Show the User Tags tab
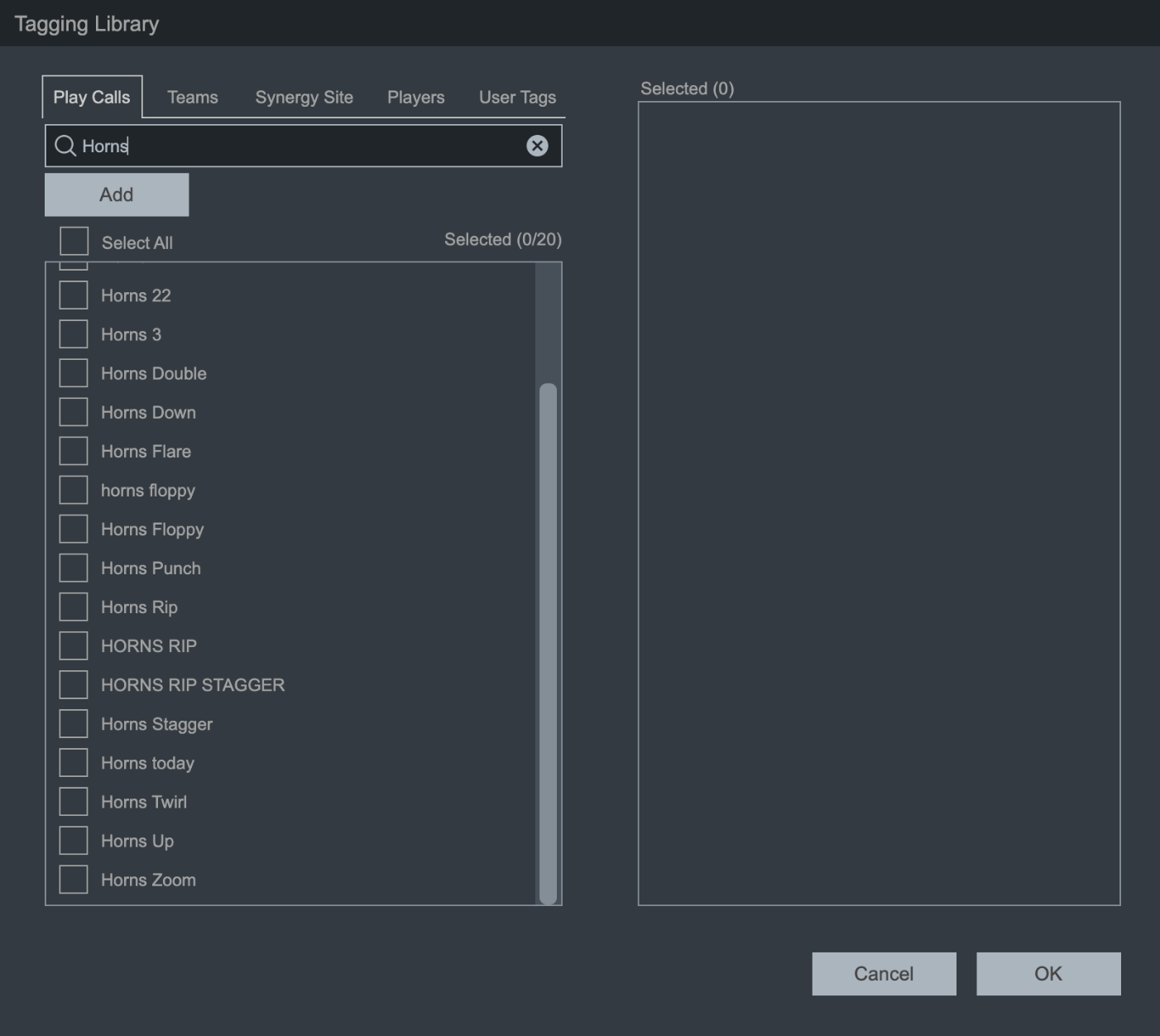Image resolution: width=1160 pixels, height=1036 pixels. tap(518, 97)
